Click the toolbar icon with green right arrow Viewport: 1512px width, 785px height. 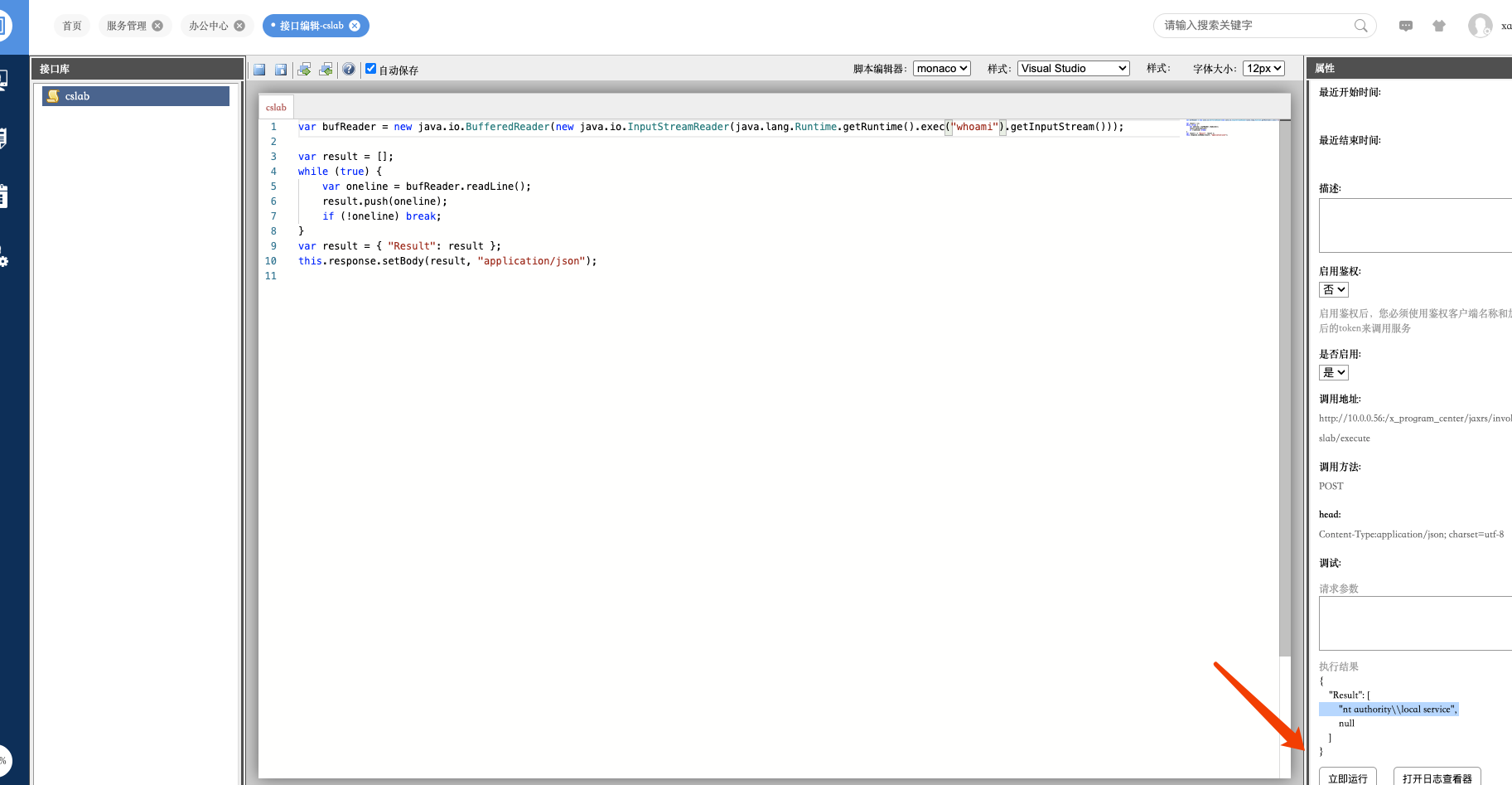click(304, 70)
